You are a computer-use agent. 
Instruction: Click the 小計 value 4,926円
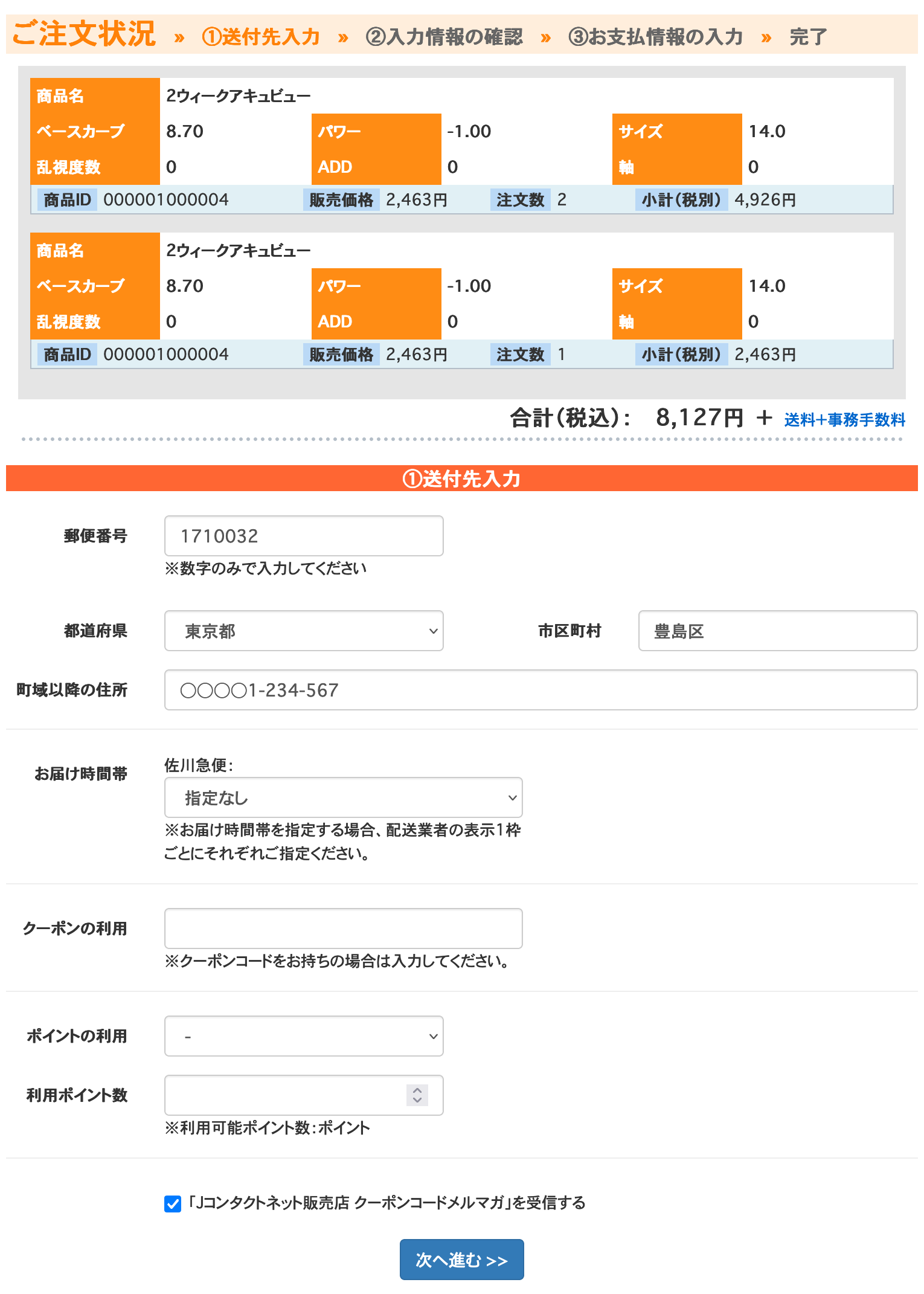tap(765, 200)
